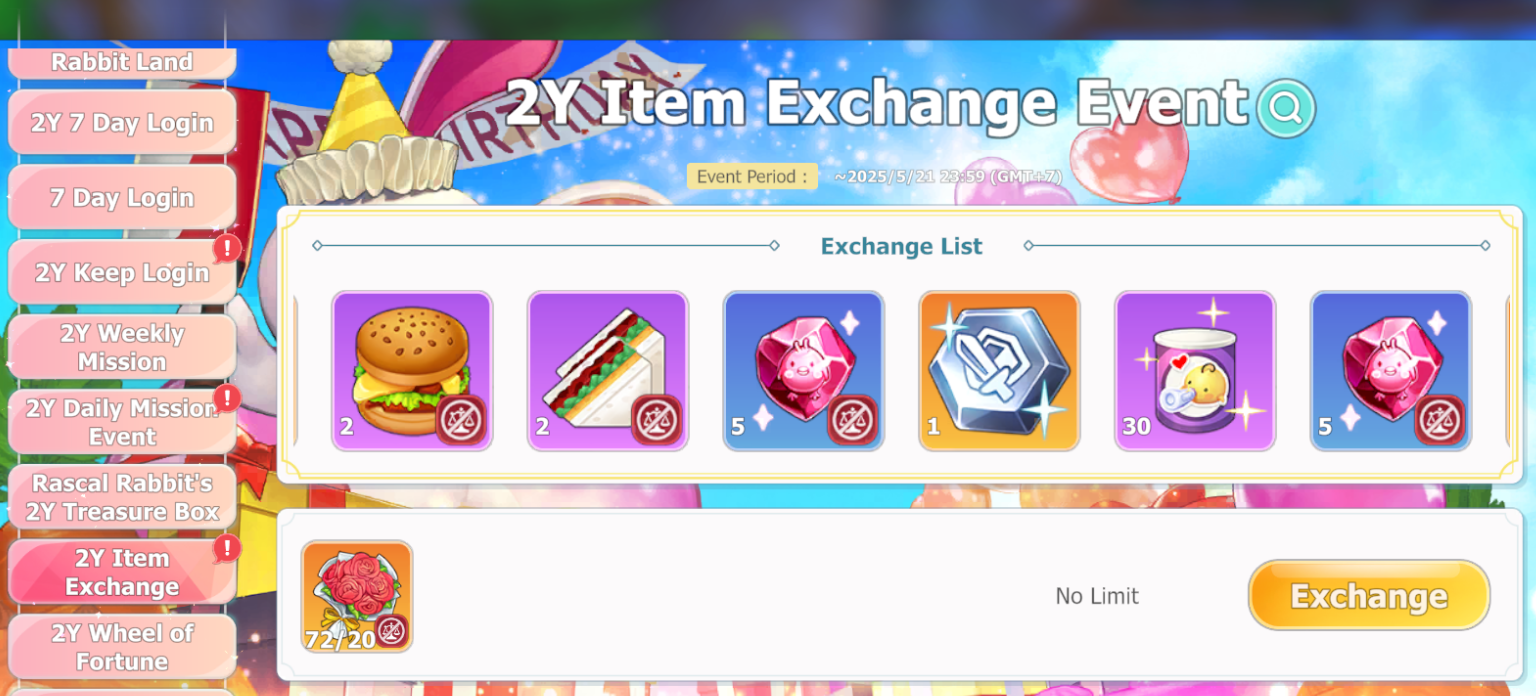Select the last pink rabbit gem item

pos(1391,371)
